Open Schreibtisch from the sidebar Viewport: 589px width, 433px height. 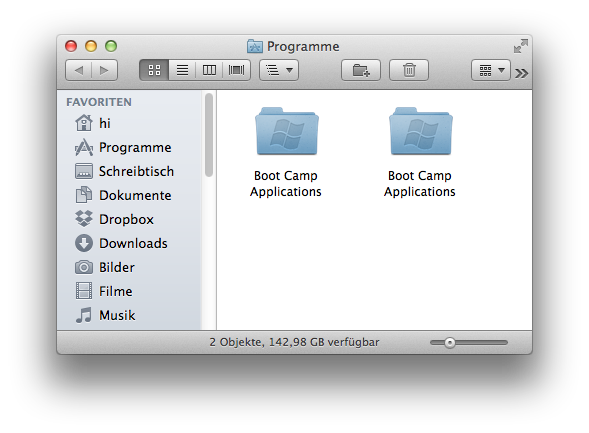(129, 171)
